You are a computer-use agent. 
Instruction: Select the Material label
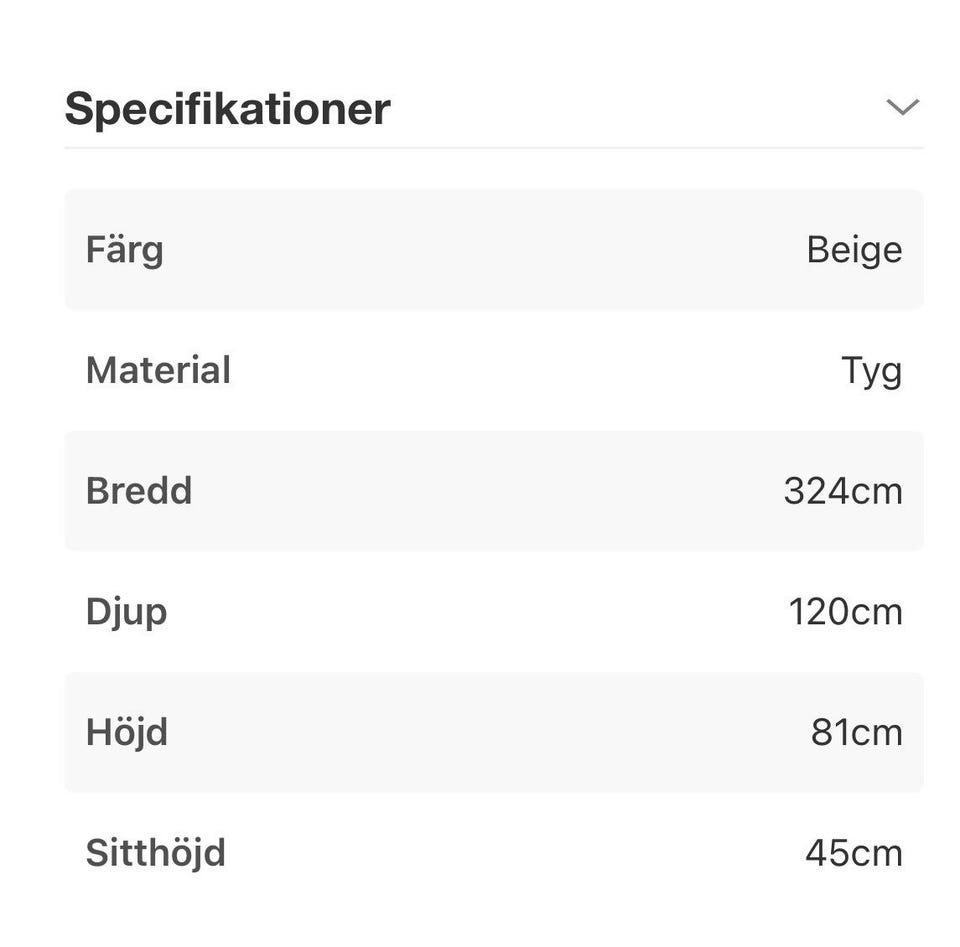point(158,371)
